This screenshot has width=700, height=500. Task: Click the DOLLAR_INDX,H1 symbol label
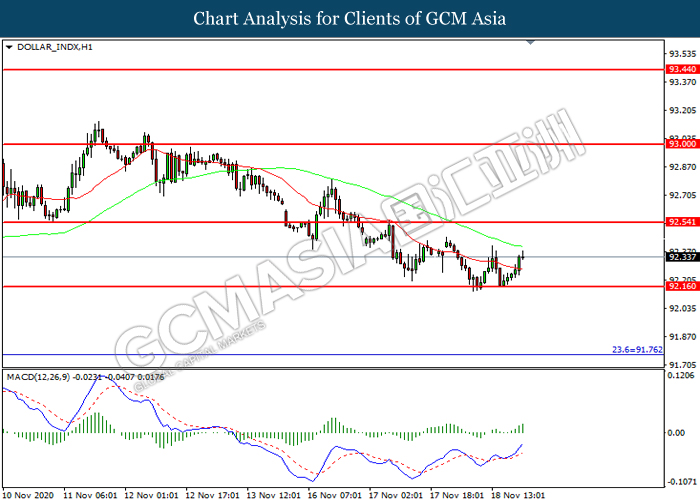coord(46,47)
